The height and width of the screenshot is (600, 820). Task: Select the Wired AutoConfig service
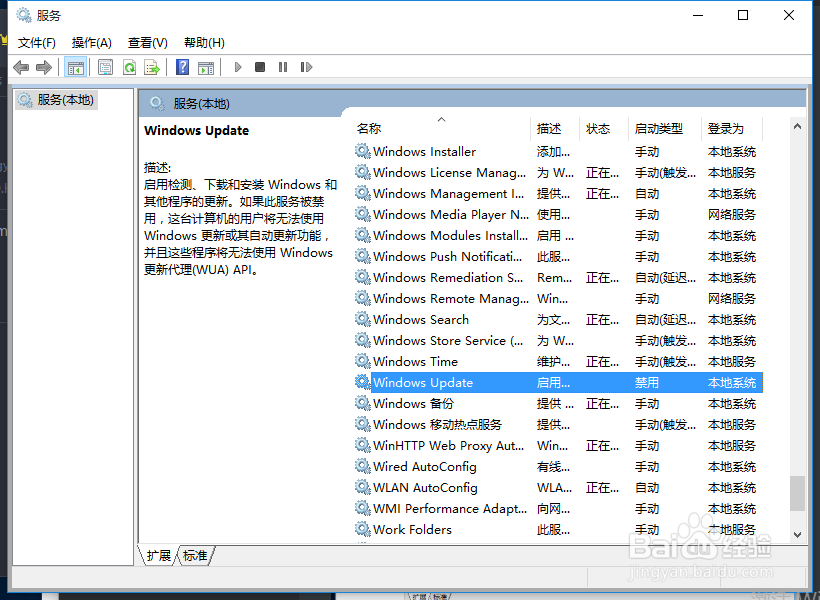click(x=558, y=466)
